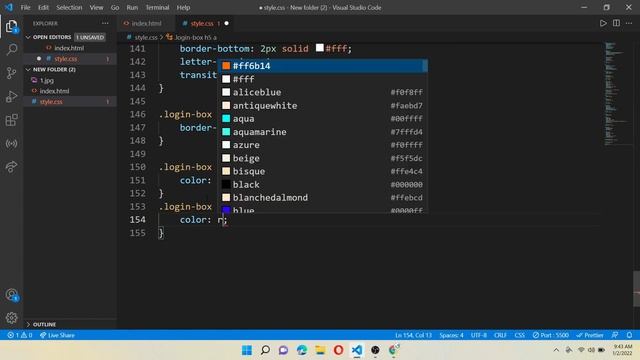Viewport: 640px width, 360px height.
Task: Click the Prettier status bar item
Action: [590, 335]
